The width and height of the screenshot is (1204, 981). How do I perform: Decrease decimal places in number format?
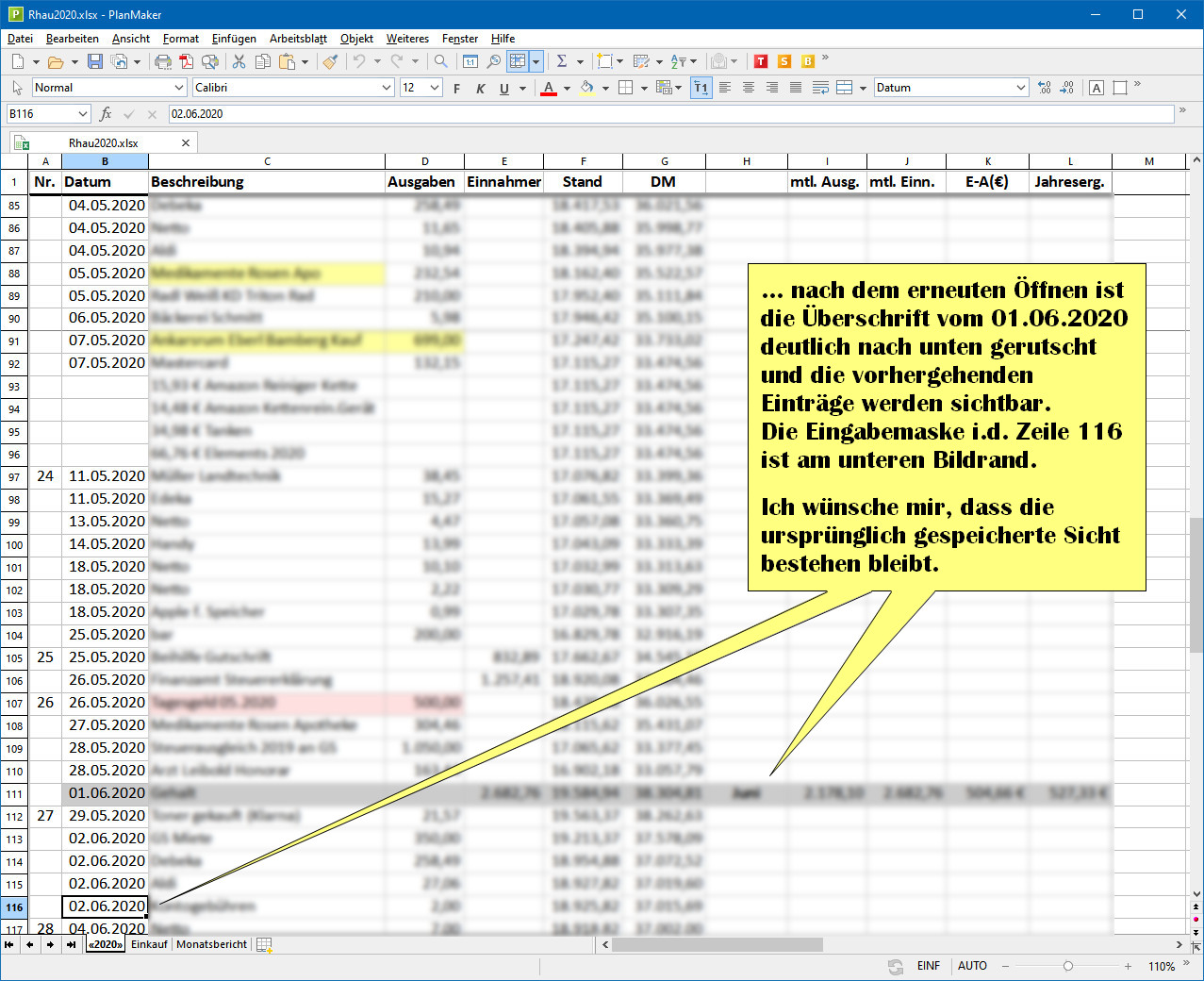tap(1067, 88)
